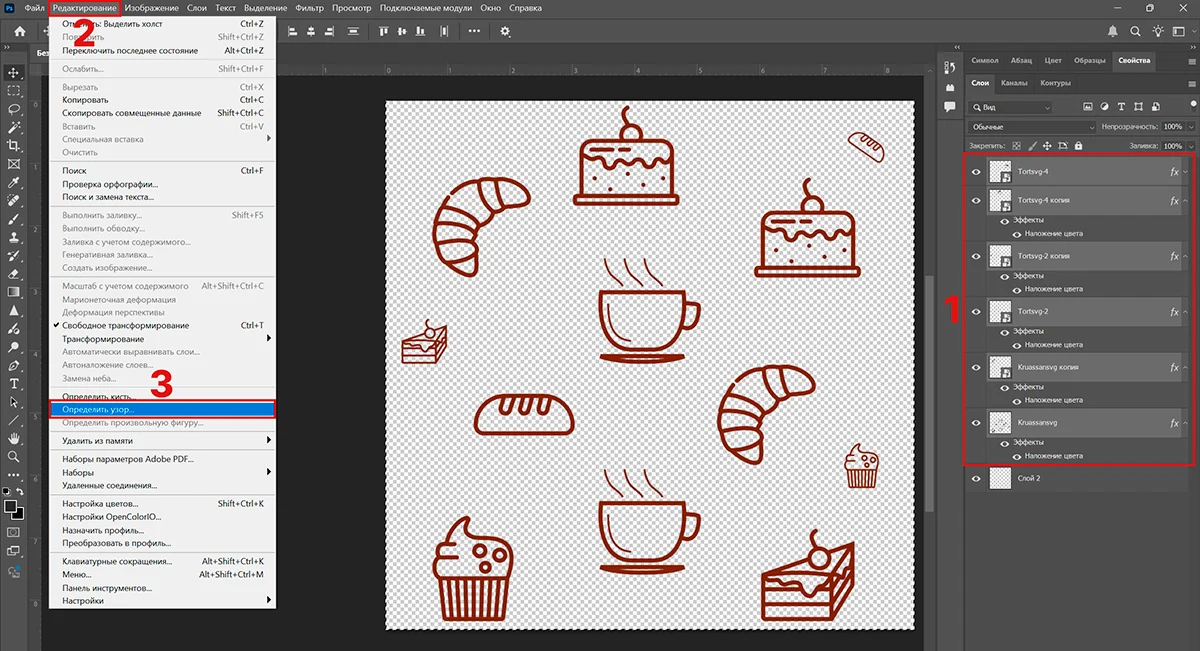Open the Непрозрачность opacity dropdown arrow
This screenshot has width=1200, height=651.
pos(1189,127)
